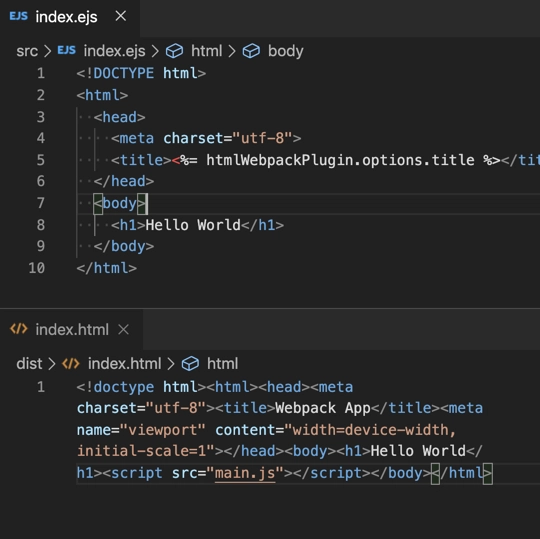Click line number 10 of index.ejs
Image resolution: width=540 pixels, height=539 pixels.
[x=37, y=268]
